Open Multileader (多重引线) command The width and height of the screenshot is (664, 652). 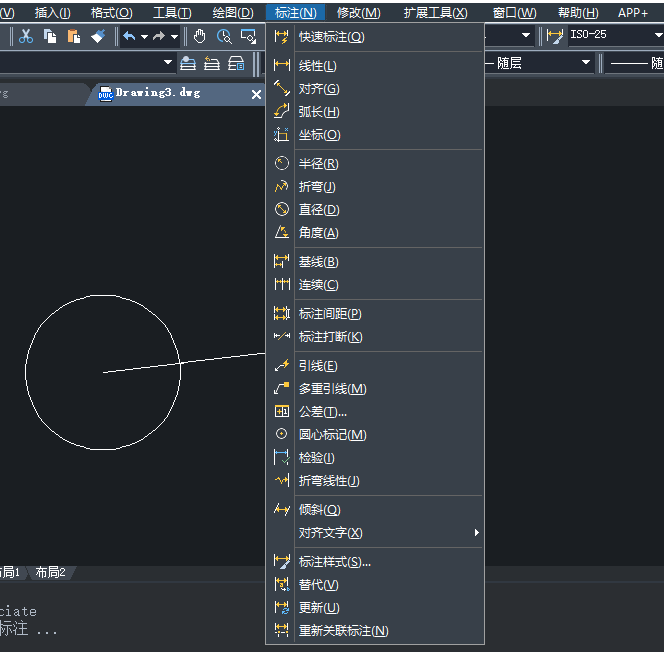pyautogui.click(x=332, y=389)
